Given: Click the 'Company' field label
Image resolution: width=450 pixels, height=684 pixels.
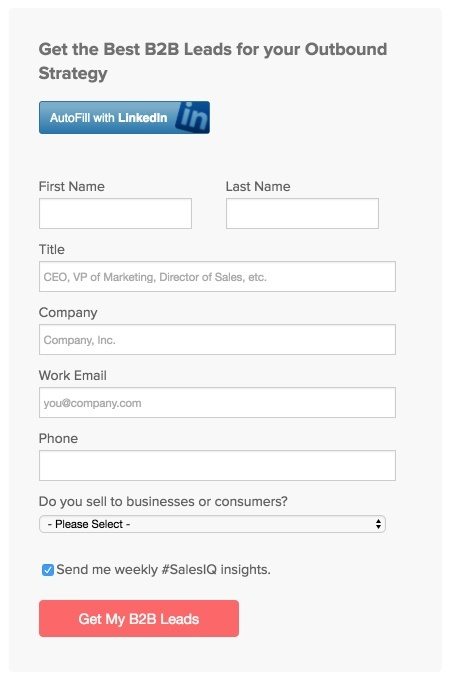Looking at the screenshot, I should click(x=68, y=313).
